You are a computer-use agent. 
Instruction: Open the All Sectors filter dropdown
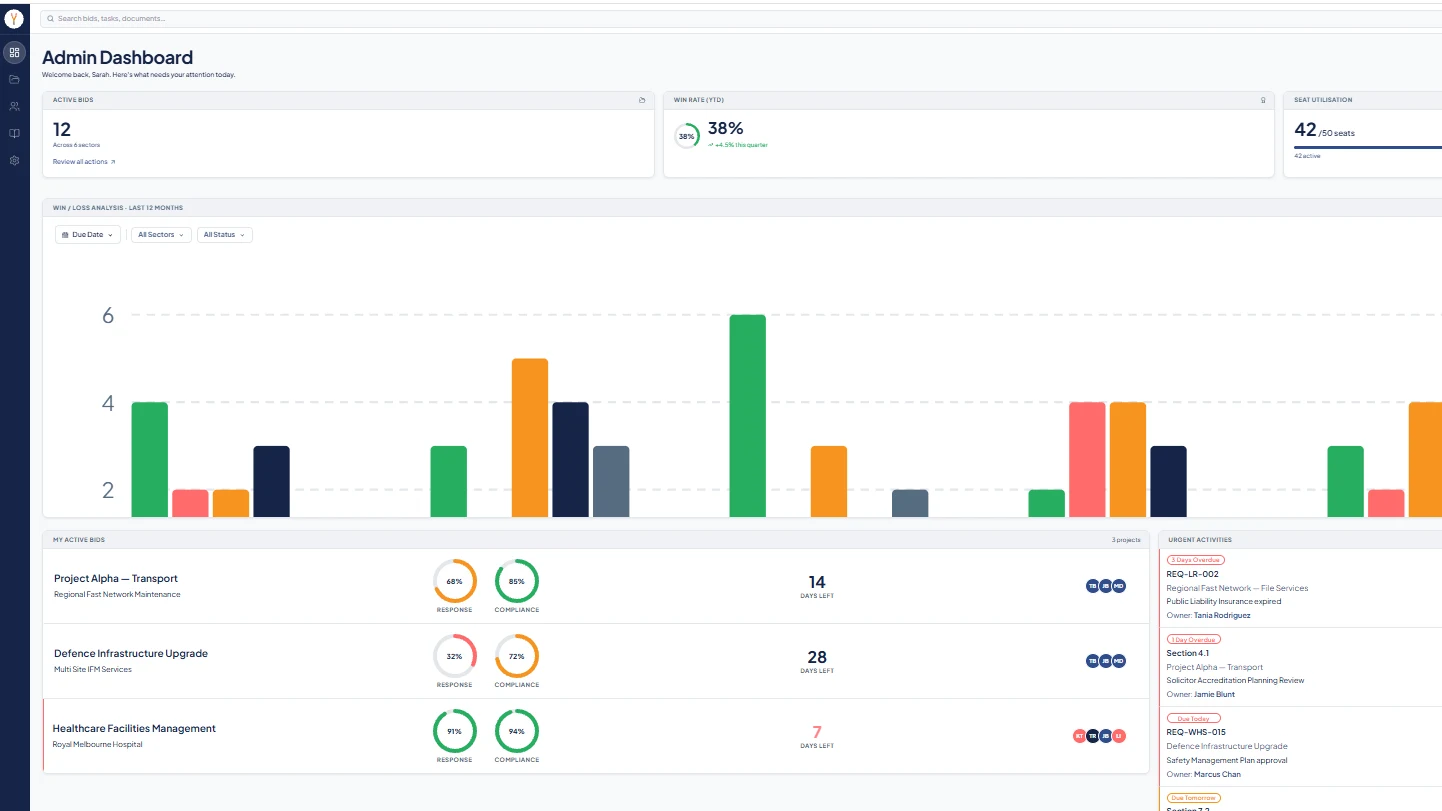point(161,234)
